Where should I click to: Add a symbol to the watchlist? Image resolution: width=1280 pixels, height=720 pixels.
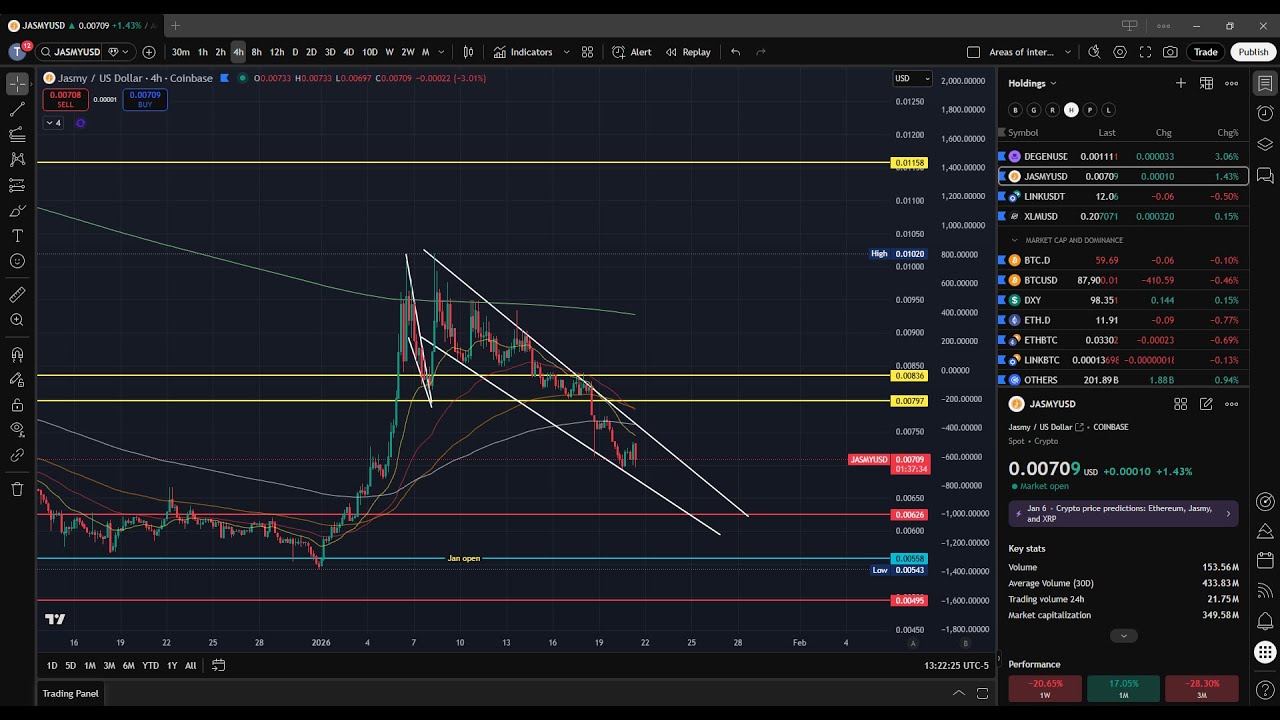pyautogui.click(x=1181, y=83)
